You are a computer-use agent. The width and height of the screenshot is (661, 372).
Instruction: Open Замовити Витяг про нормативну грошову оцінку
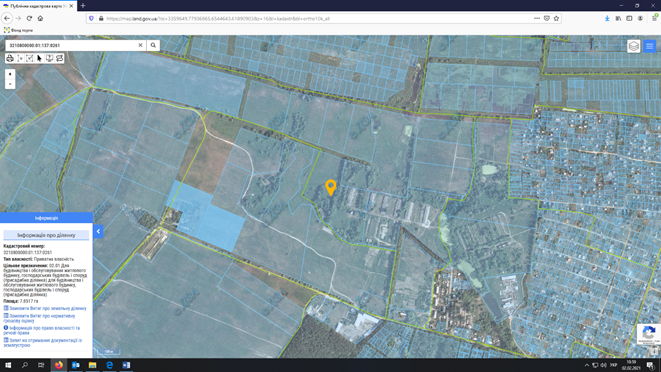point(40,318)
